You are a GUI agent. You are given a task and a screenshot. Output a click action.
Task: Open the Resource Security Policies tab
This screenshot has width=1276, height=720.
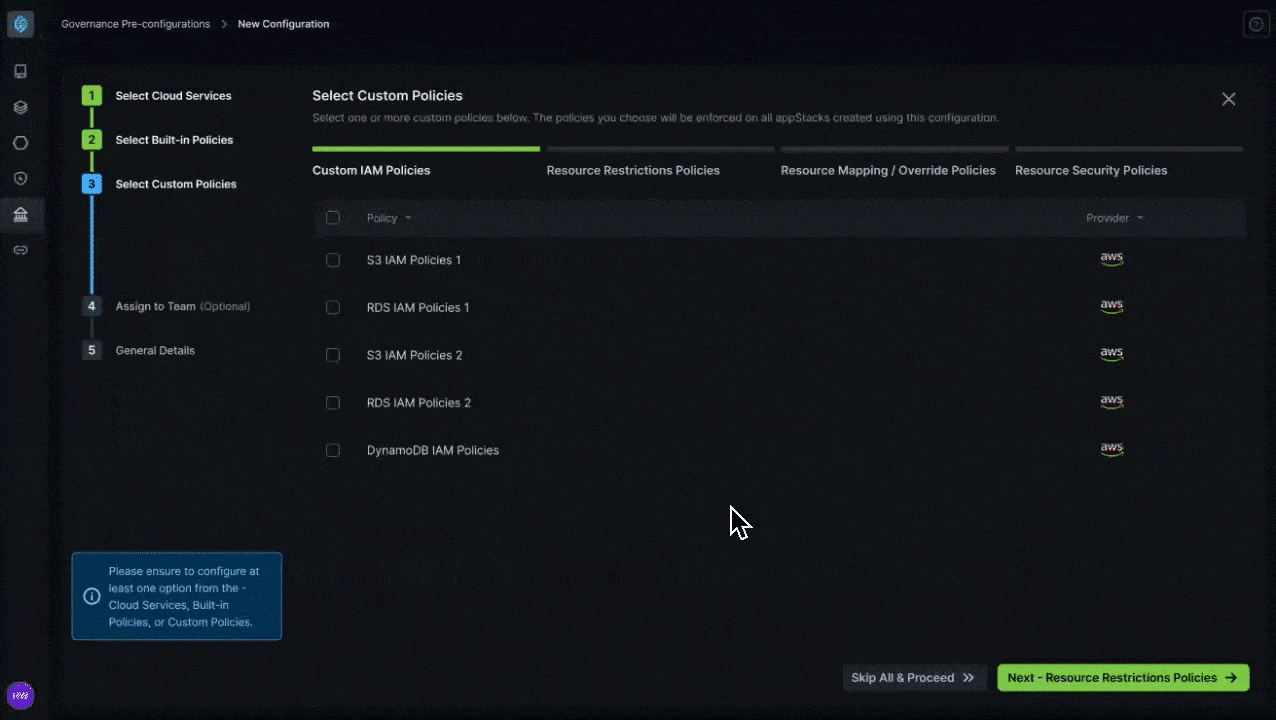tap(1091, 170)
